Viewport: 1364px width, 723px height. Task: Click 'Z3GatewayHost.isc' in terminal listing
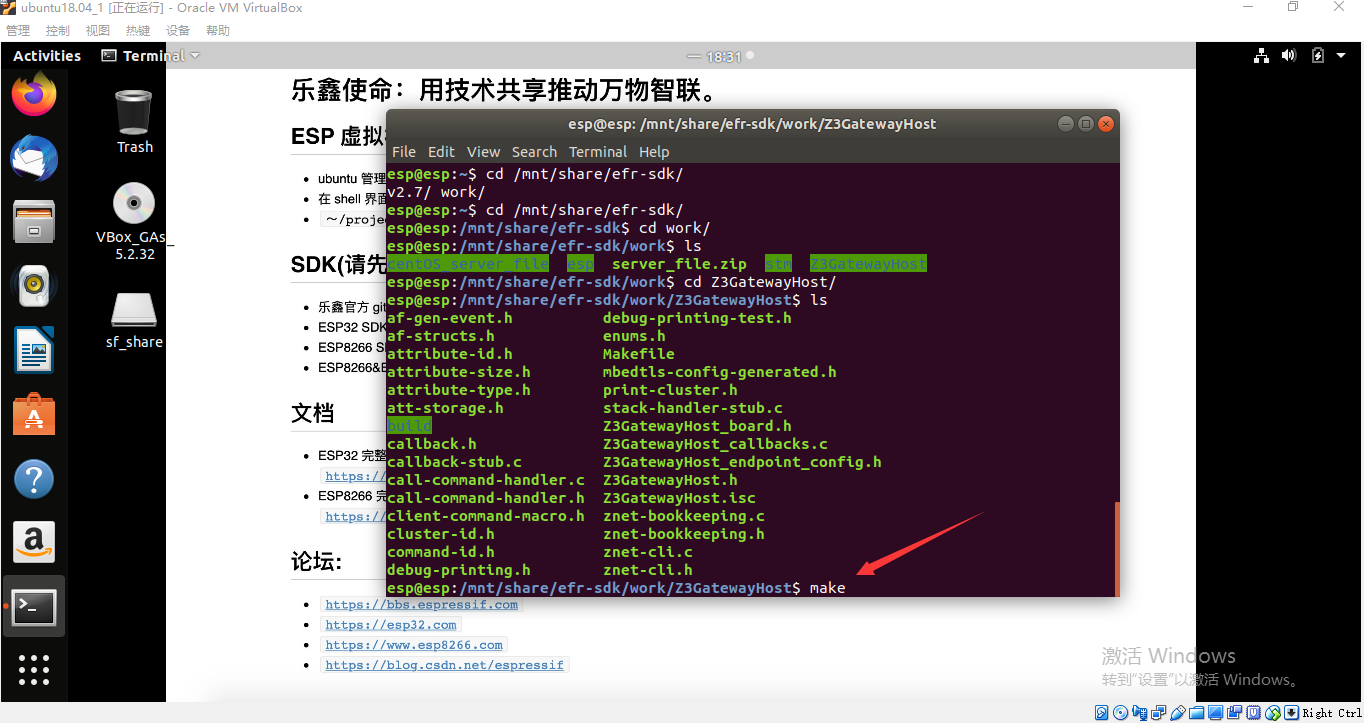679,498
